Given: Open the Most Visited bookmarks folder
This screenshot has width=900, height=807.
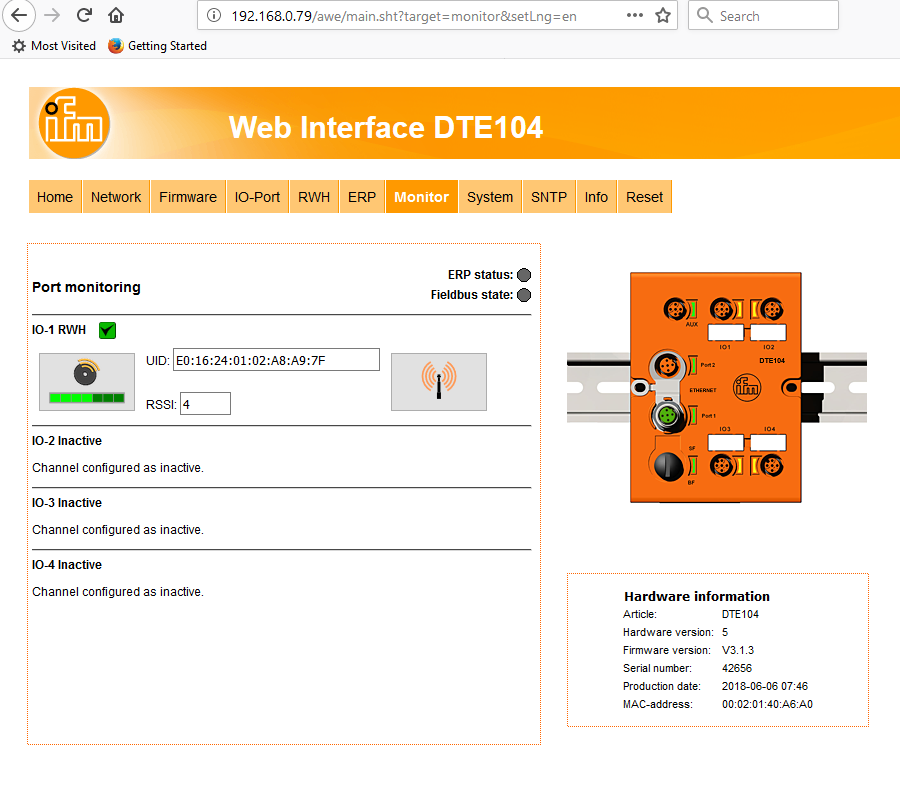Looking at the screenshot, I should [54, 46].
